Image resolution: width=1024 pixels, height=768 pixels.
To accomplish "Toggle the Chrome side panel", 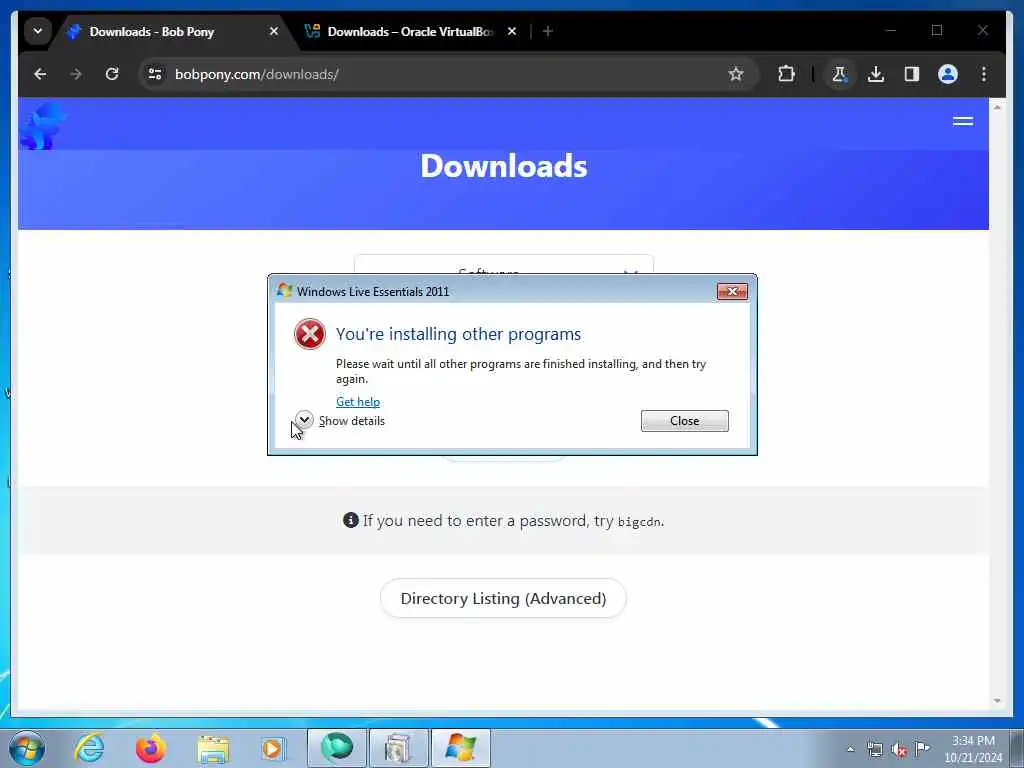I will point(912,74).
